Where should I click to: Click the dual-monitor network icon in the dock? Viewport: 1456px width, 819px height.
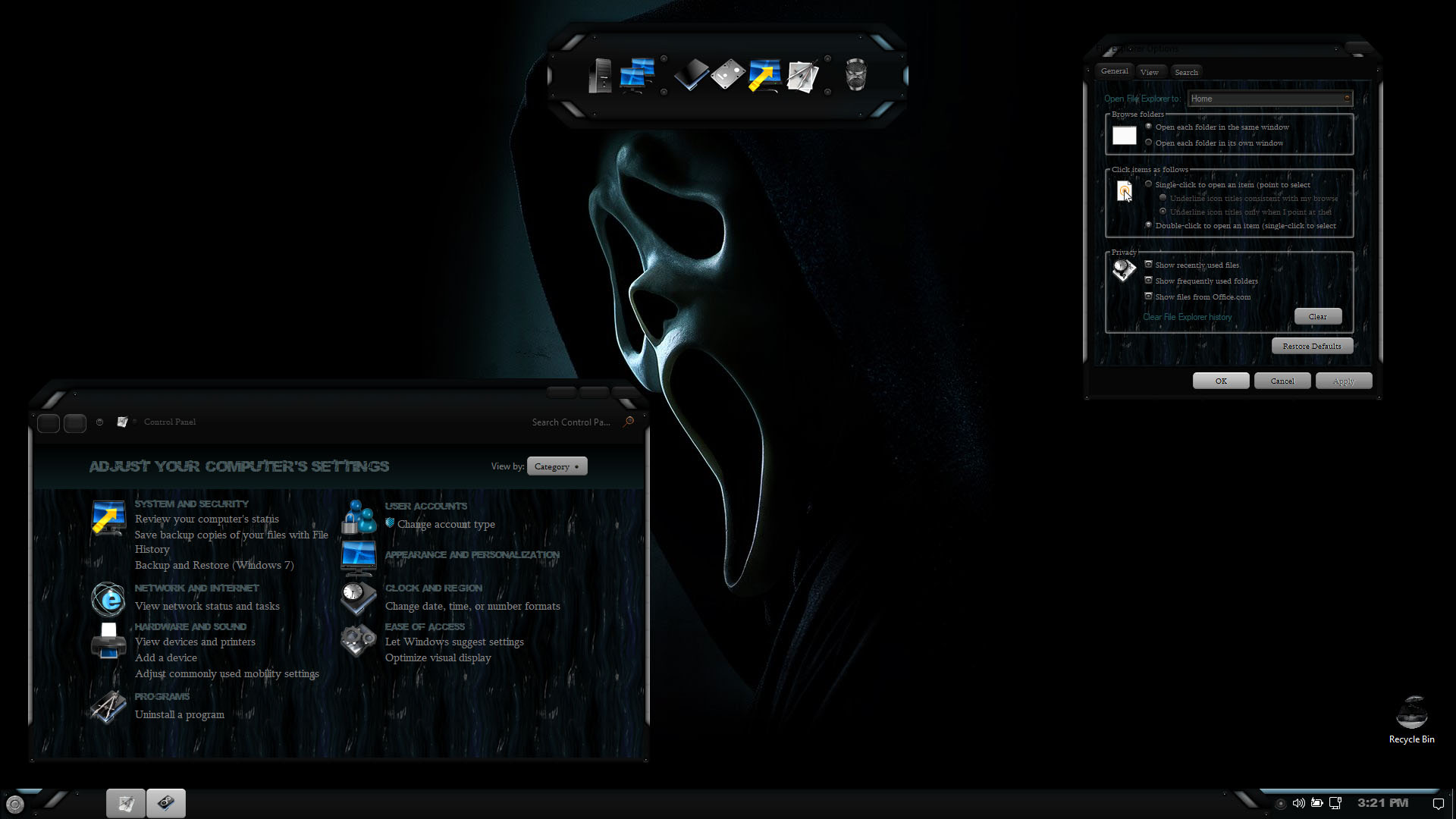tap(637, 76)
